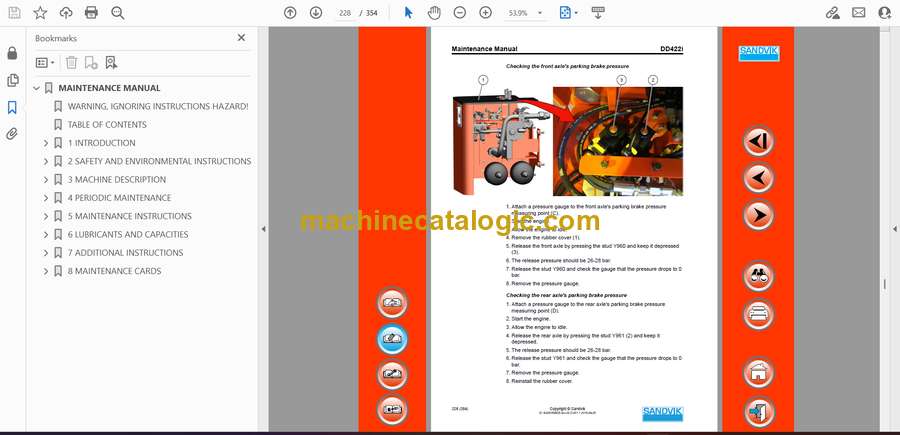The image size is (900, 435).
Task: Expand 6 LUBRICANTS AND CAPACITIES bookmark
Action: tap(46, 235)
